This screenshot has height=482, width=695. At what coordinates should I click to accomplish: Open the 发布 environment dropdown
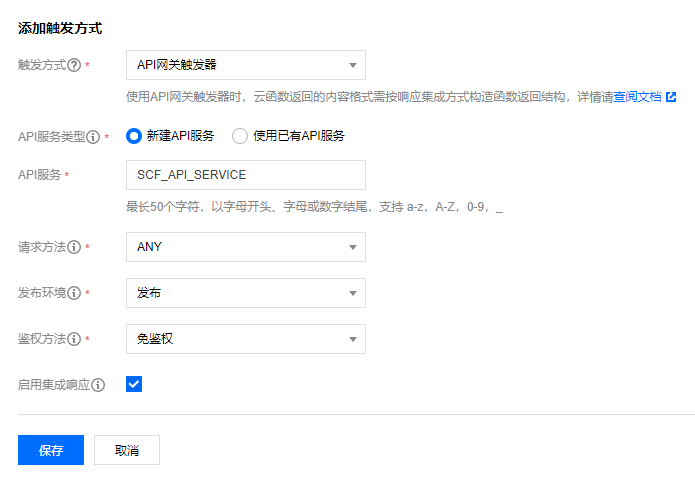point(245,293)
